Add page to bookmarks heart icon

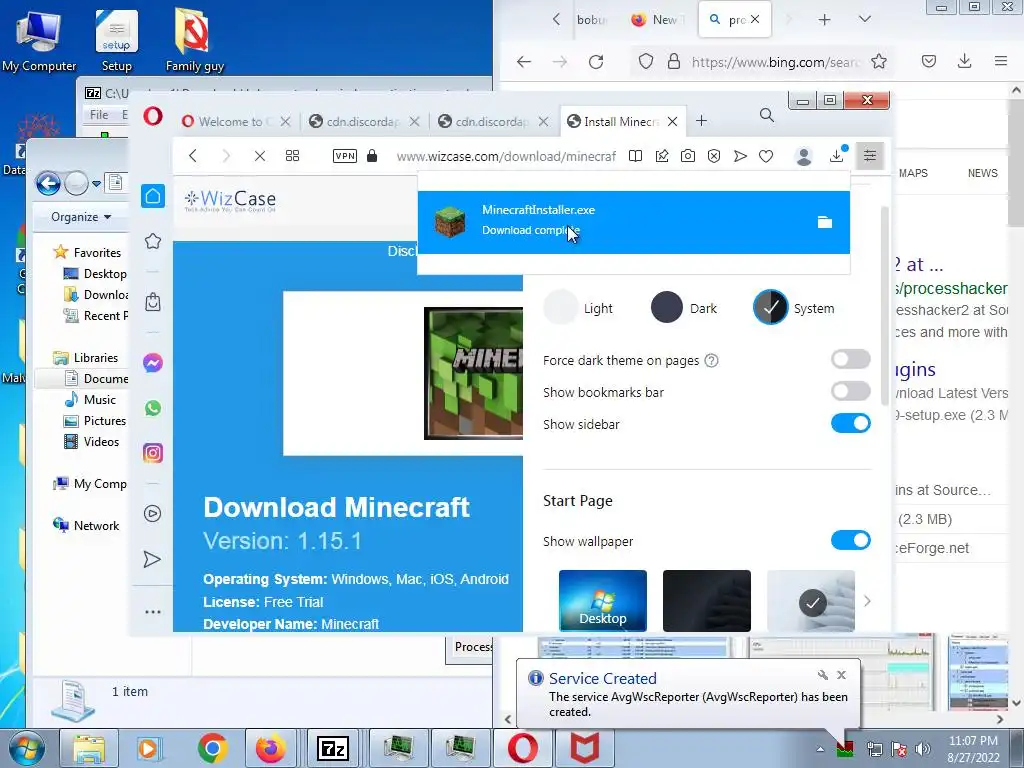pos(766,156)
